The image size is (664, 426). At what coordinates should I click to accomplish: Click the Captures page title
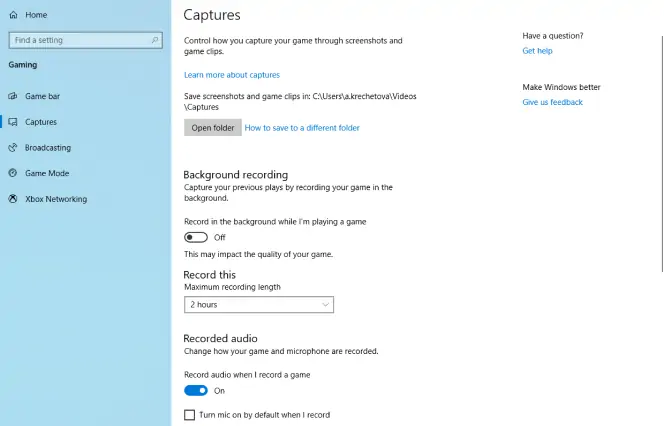[x=212, y=15]
